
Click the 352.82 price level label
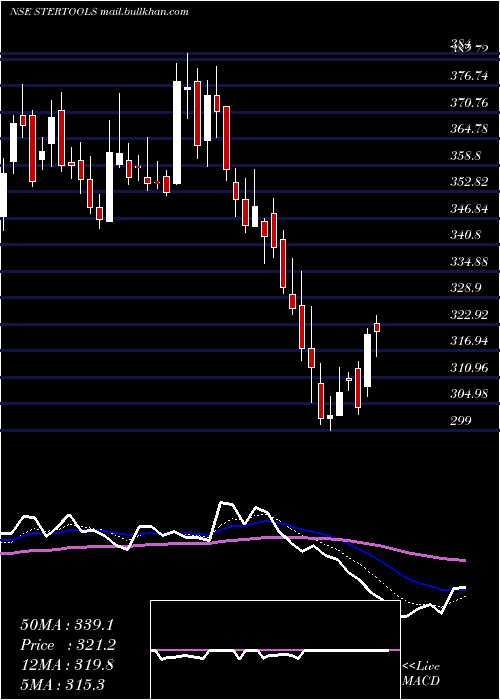[x=469, y=182]
